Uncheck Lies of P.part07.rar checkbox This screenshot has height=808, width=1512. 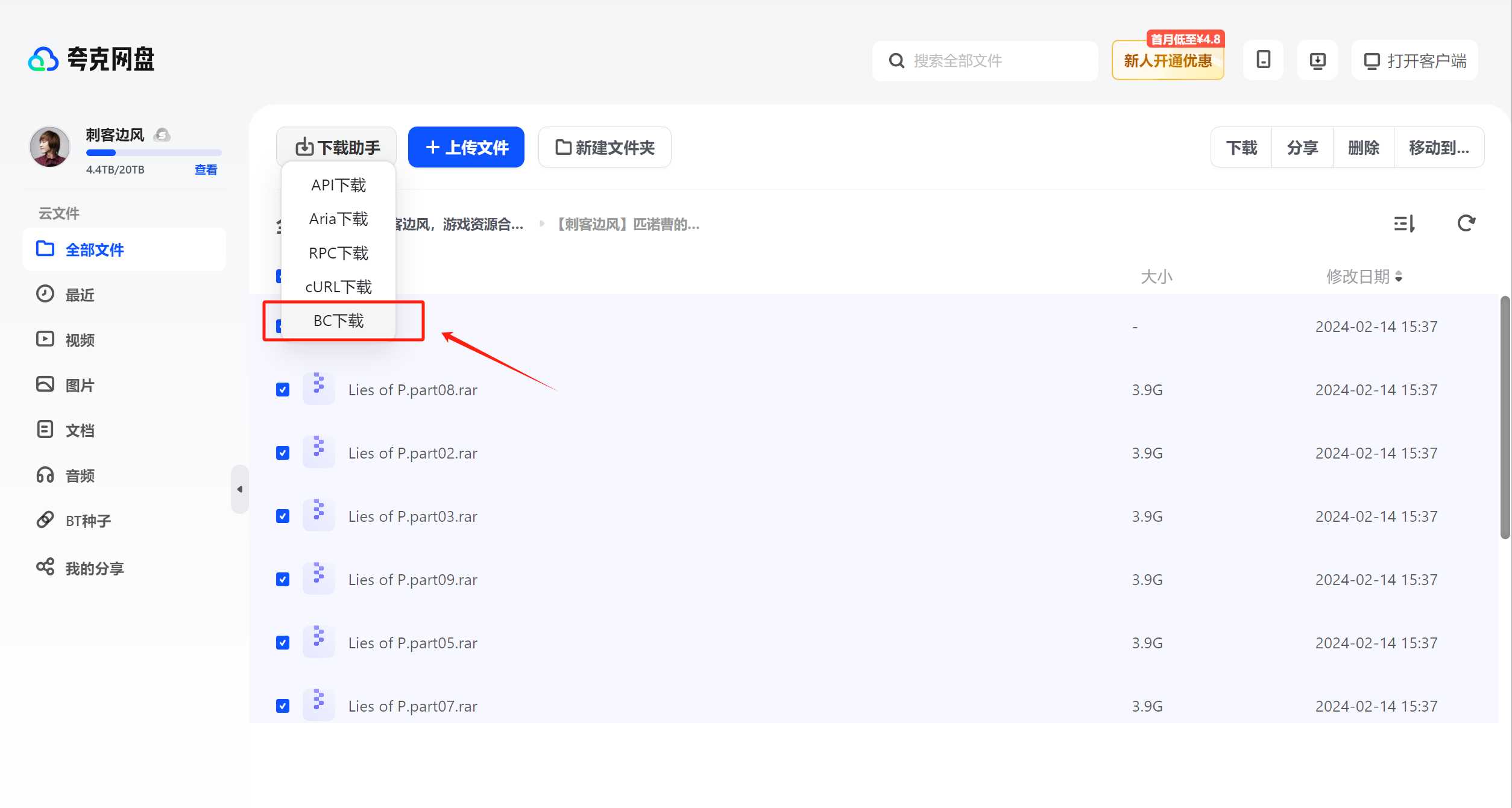tap(283, 706)
